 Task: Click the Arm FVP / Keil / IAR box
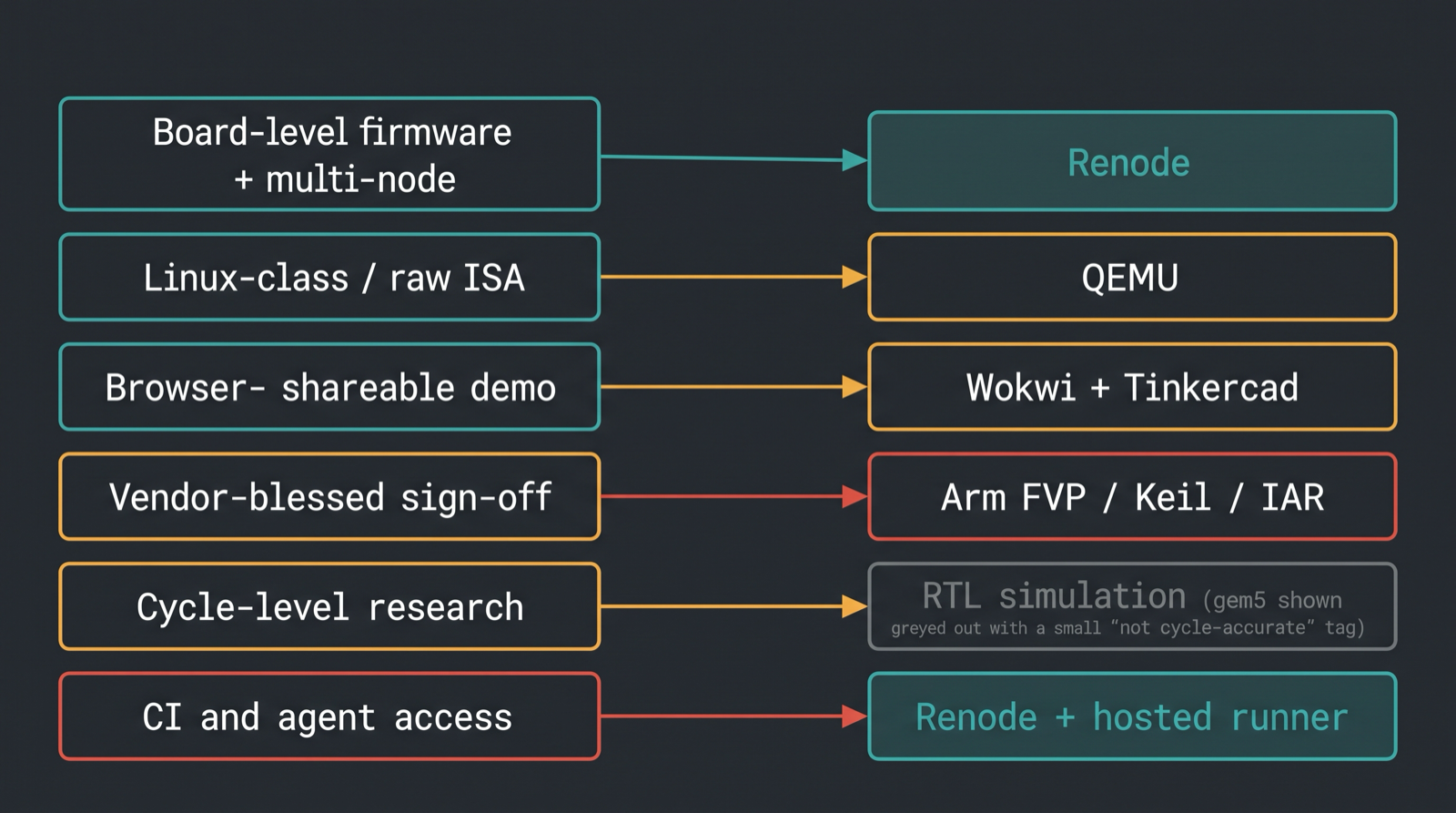point(1132,496)
